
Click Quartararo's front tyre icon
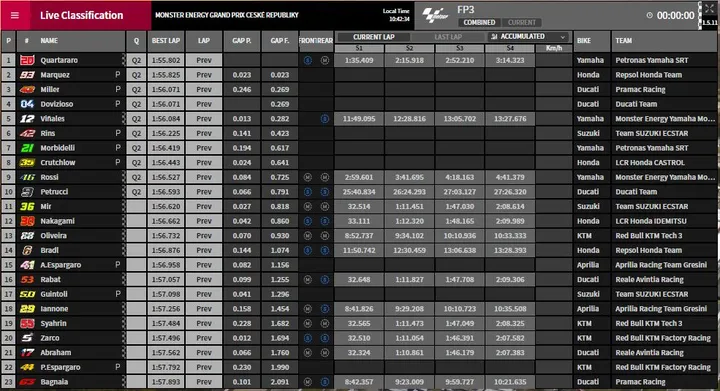point(308,60)
